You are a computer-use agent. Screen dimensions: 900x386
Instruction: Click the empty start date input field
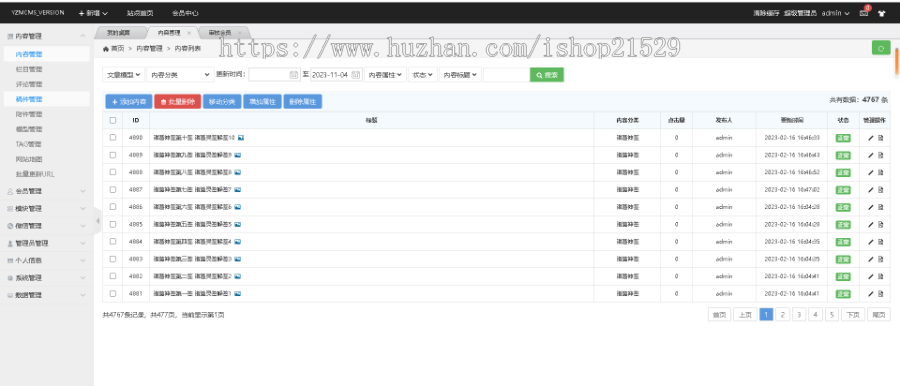tap(275, 75)
